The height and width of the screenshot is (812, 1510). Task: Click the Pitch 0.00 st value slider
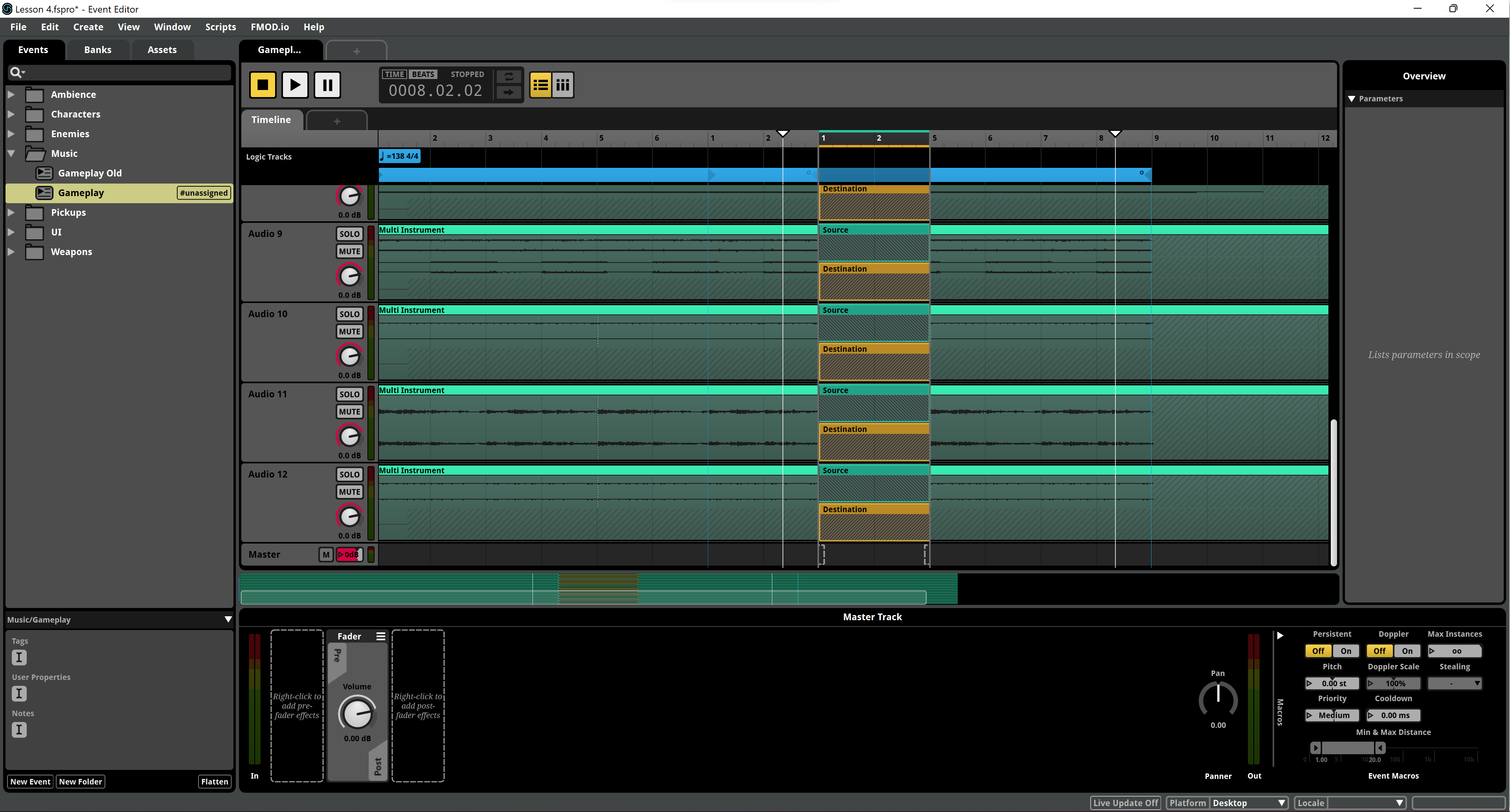(x=1332, y=683)
